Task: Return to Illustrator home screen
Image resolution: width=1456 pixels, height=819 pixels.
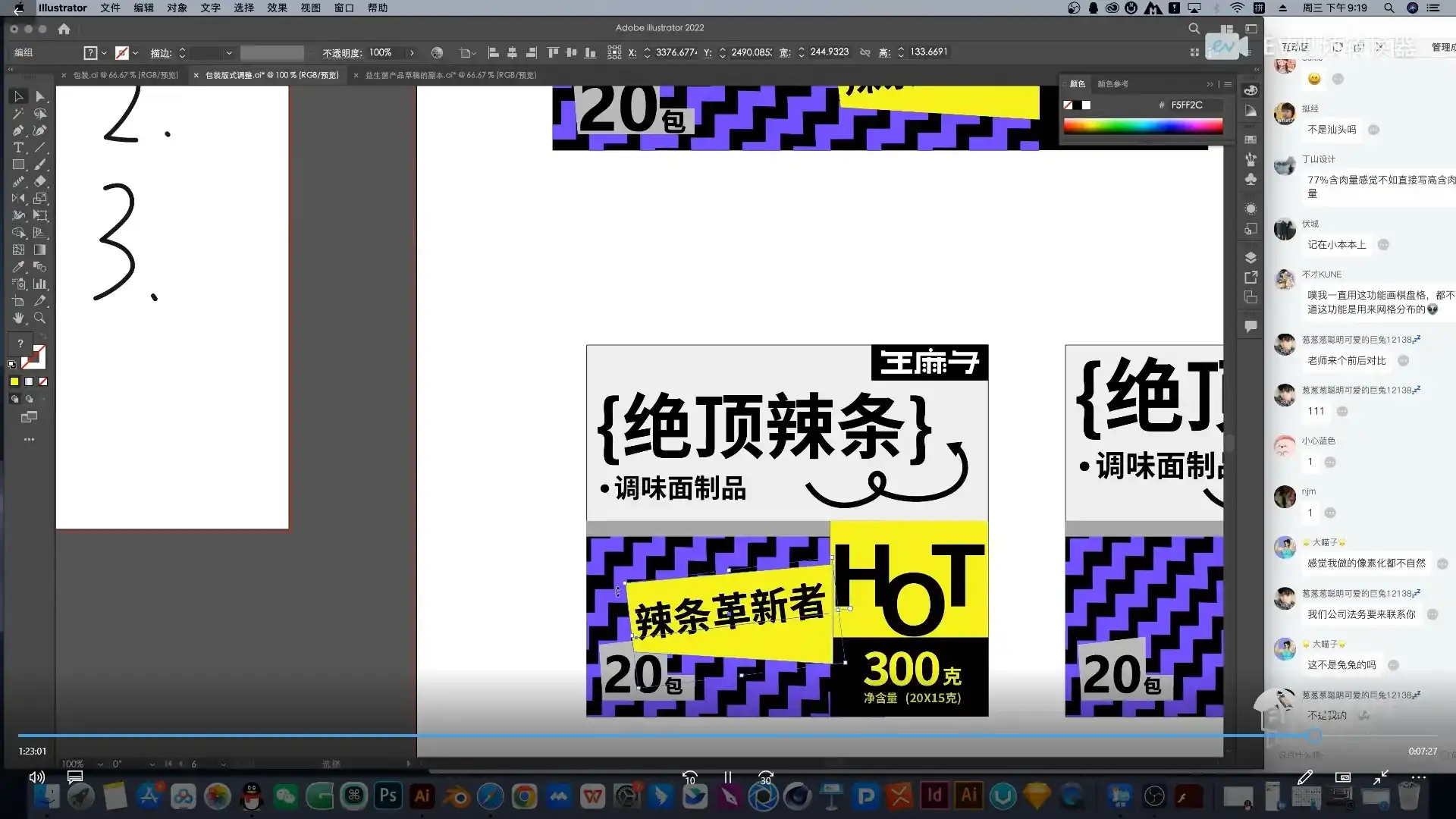Action: pos(64,29)
